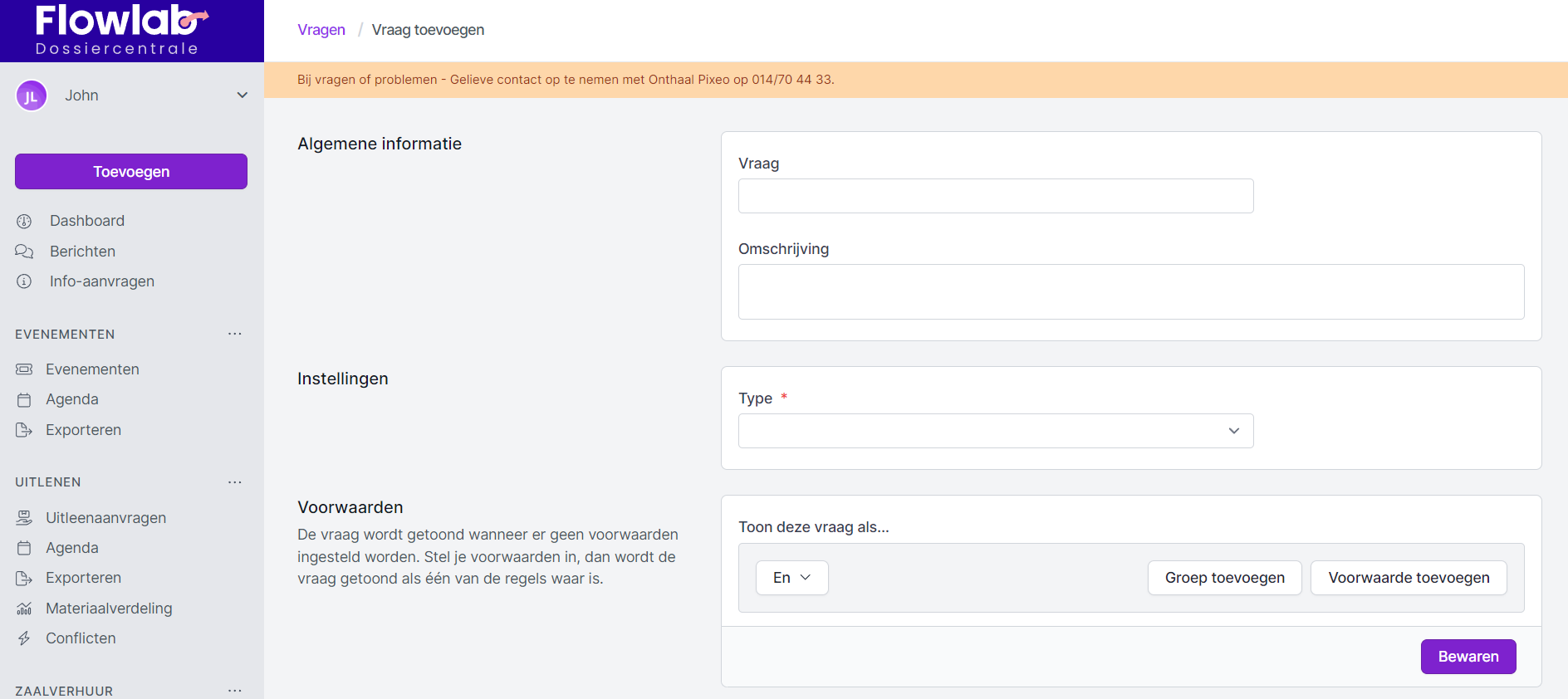The height and width of the screenshot is (699, 1568).
Task: Click the Voorwaarde toevoegen button
Action: click(1408, 578)
